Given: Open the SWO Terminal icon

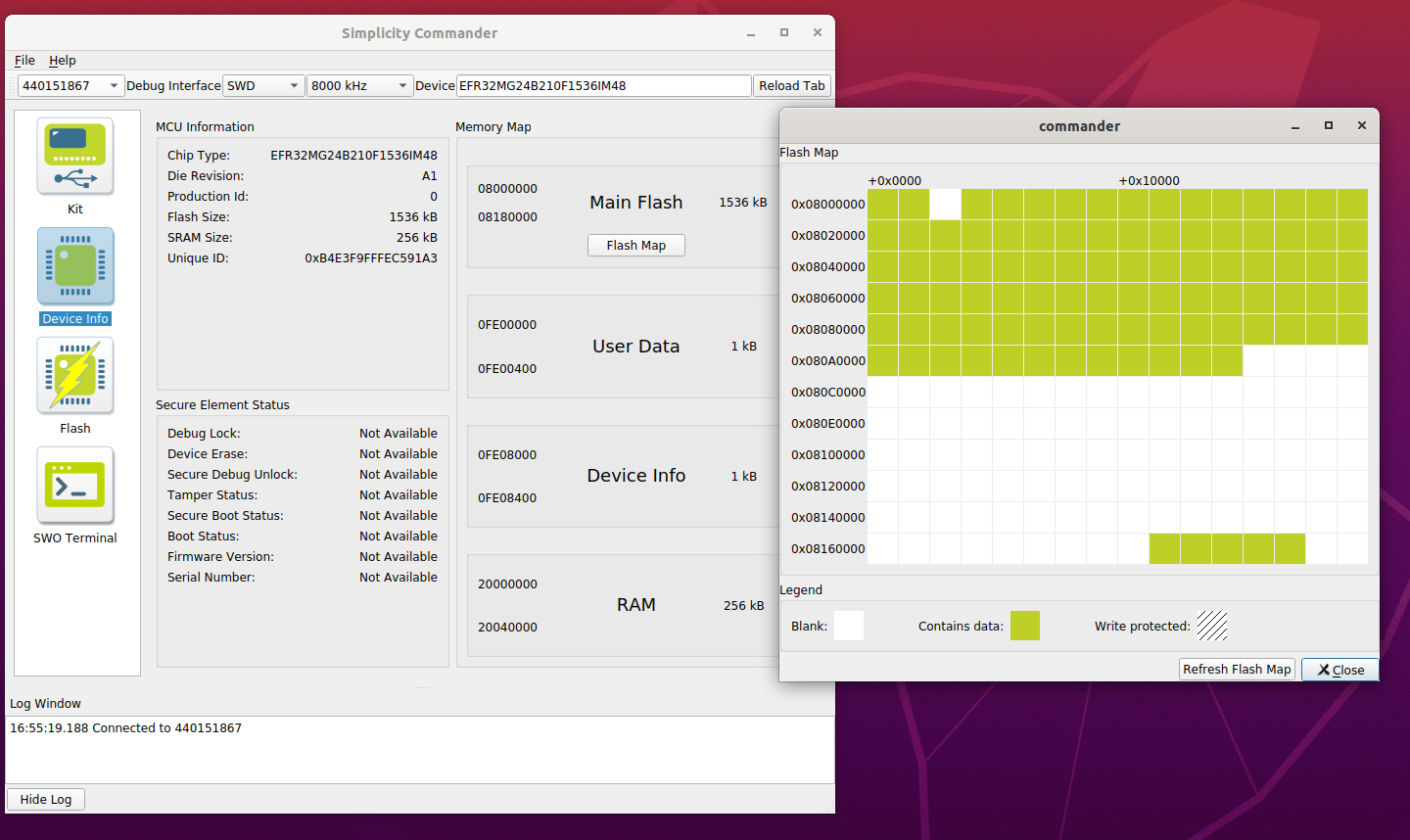Looking at the screenshot, I should pos(75,486).
